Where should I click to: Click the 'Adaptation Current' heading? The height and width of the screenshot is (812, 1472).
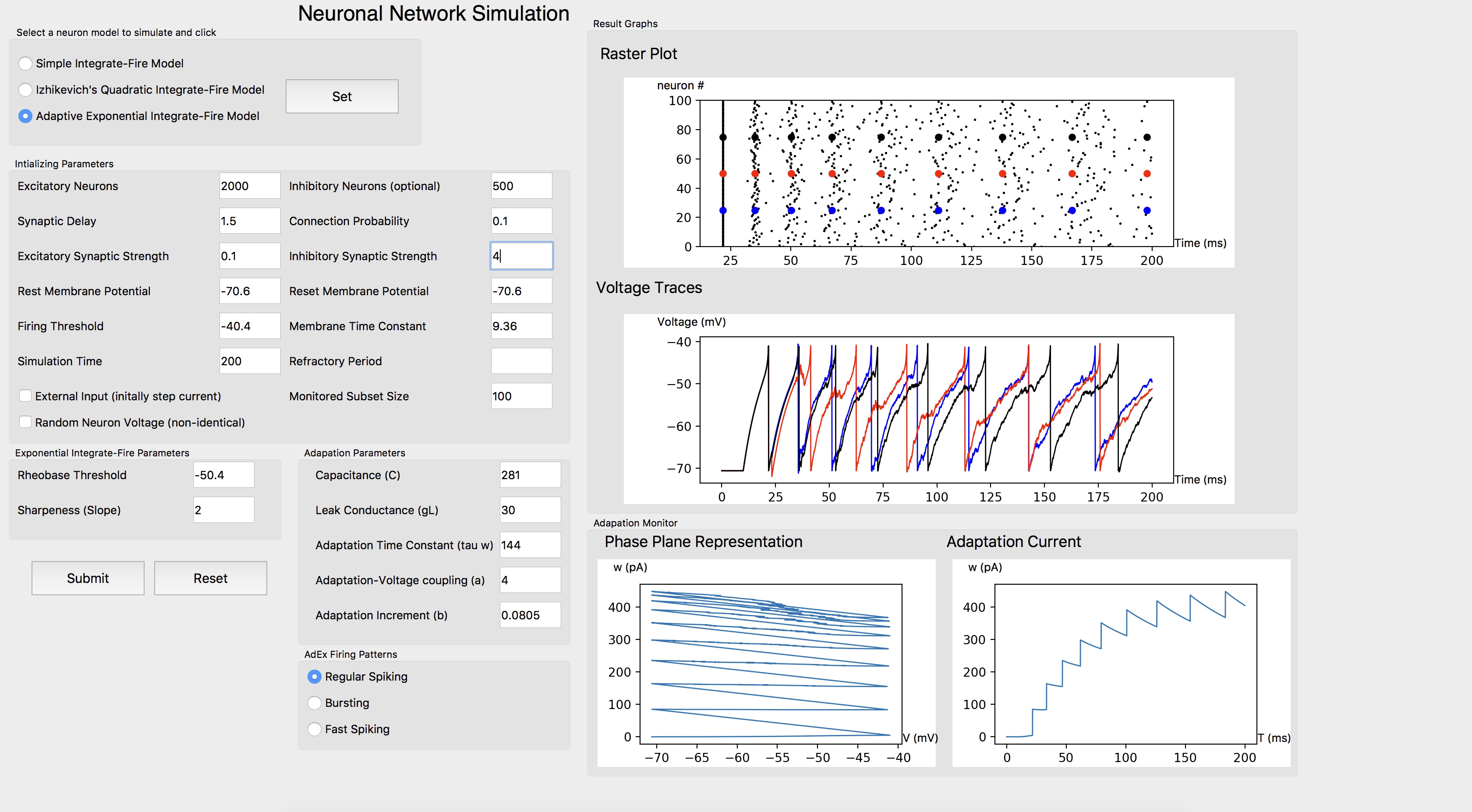(1014, 542)
